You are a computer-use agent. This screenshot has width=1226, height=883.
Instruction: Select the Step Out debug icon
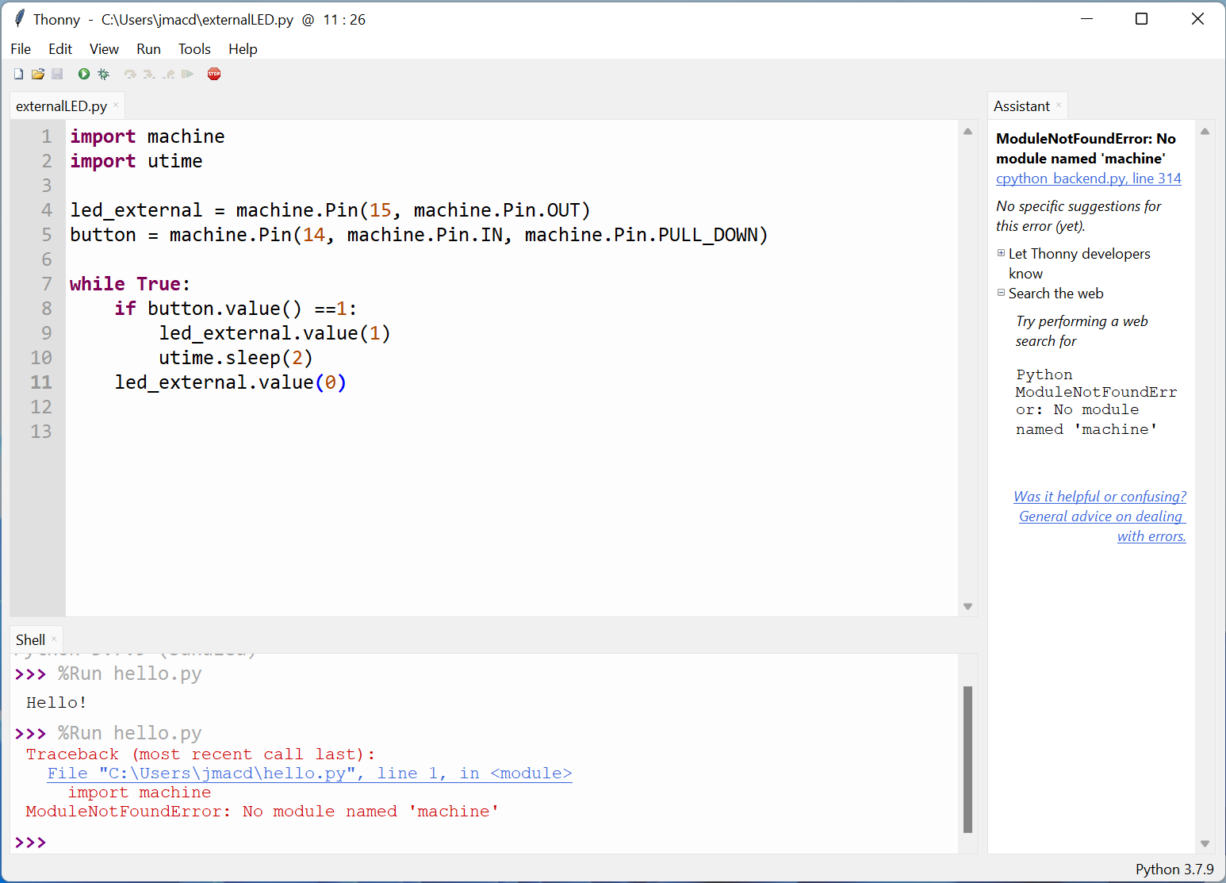pos(168,73)
